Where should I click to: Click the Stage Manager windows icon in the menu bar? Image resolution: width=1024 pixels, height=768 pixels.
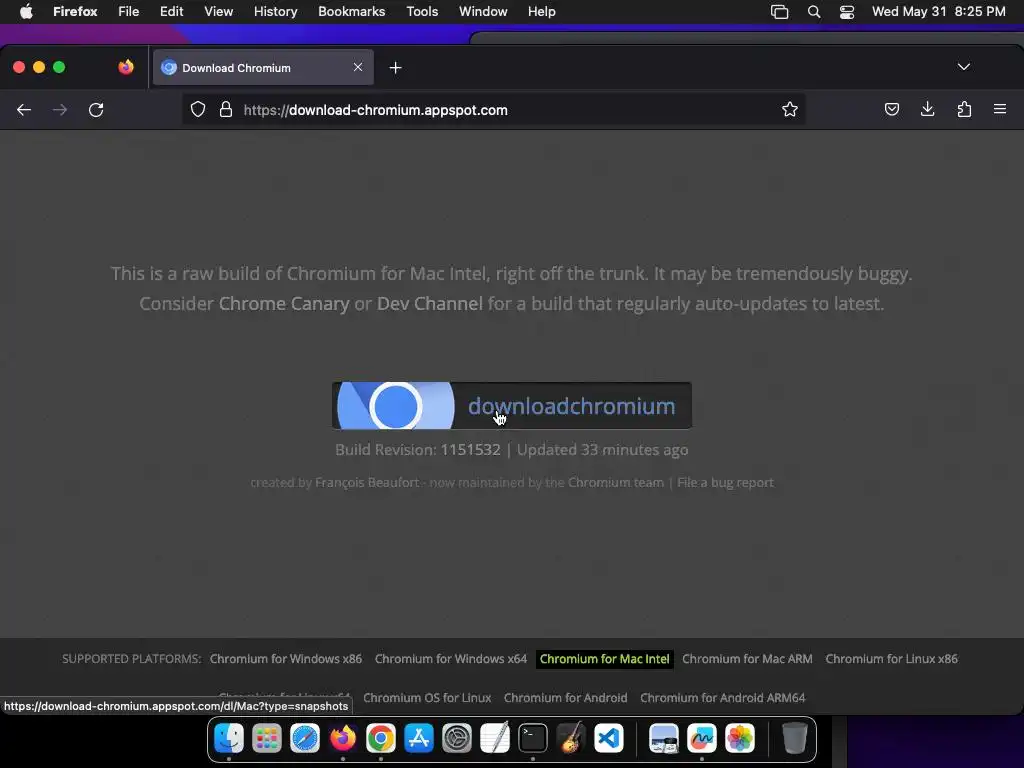[779, 12]
